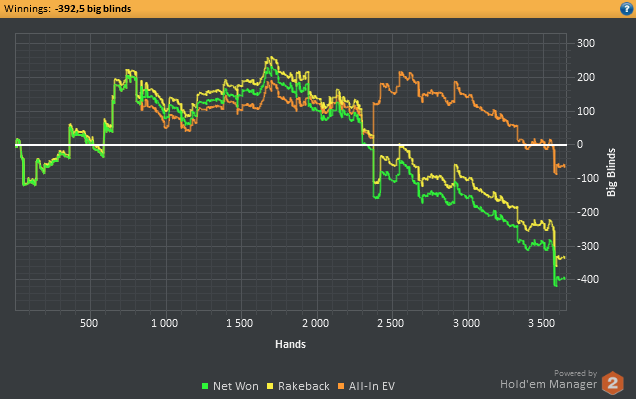Click the 2 500 hands axis label
The height and width of the screenshot is (399, 636).
tap(391, 323)
